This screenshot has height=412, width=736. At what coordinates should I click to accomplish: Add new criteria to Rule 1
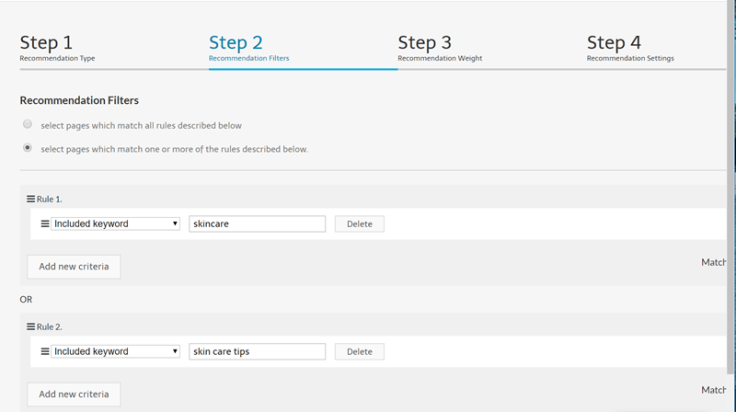click(x=74, y=267)
